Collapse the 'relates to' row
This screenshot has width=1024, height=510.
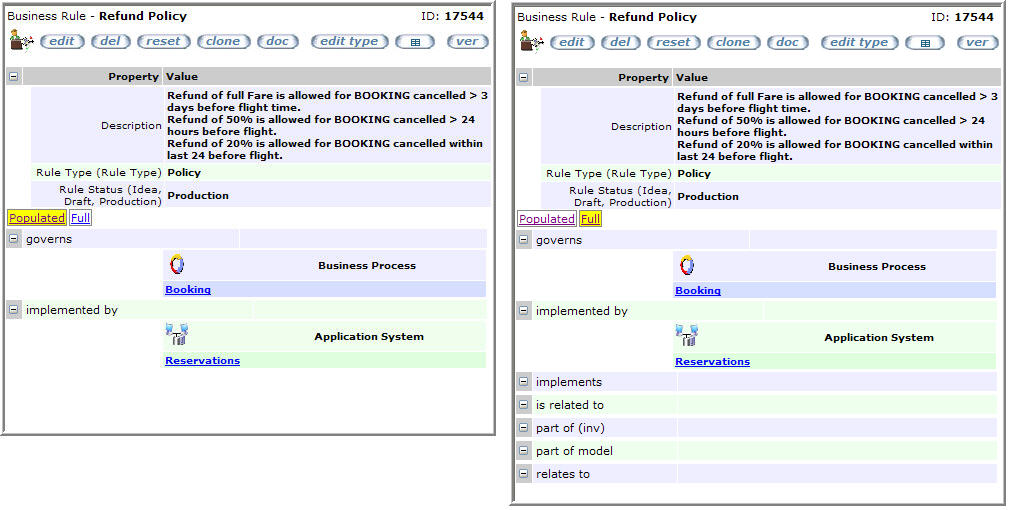(524, 474)
